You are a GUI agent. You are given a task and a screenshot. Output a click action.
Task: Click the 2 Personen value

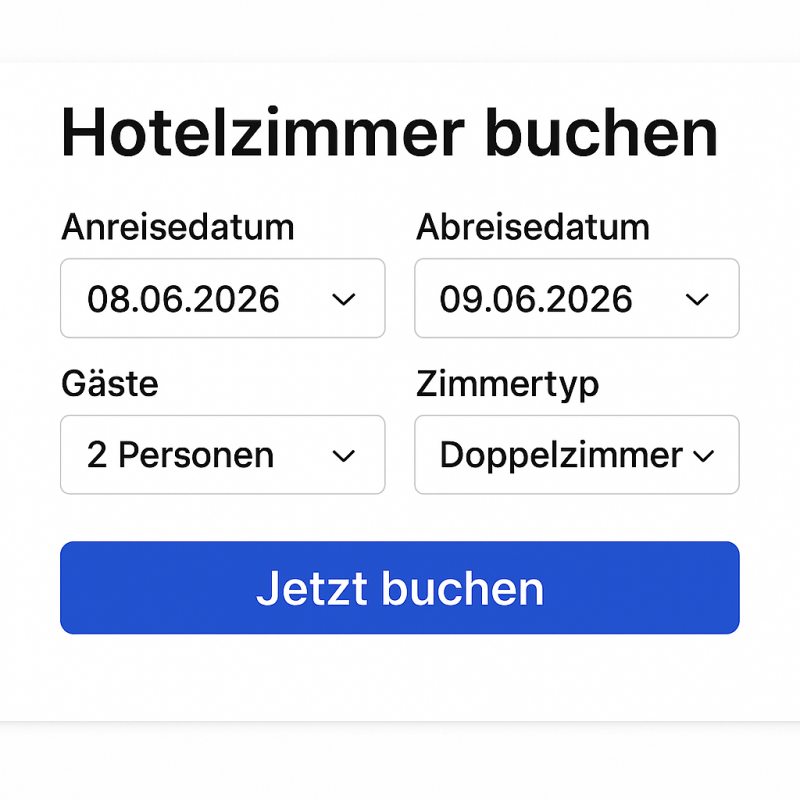point(180,456)
